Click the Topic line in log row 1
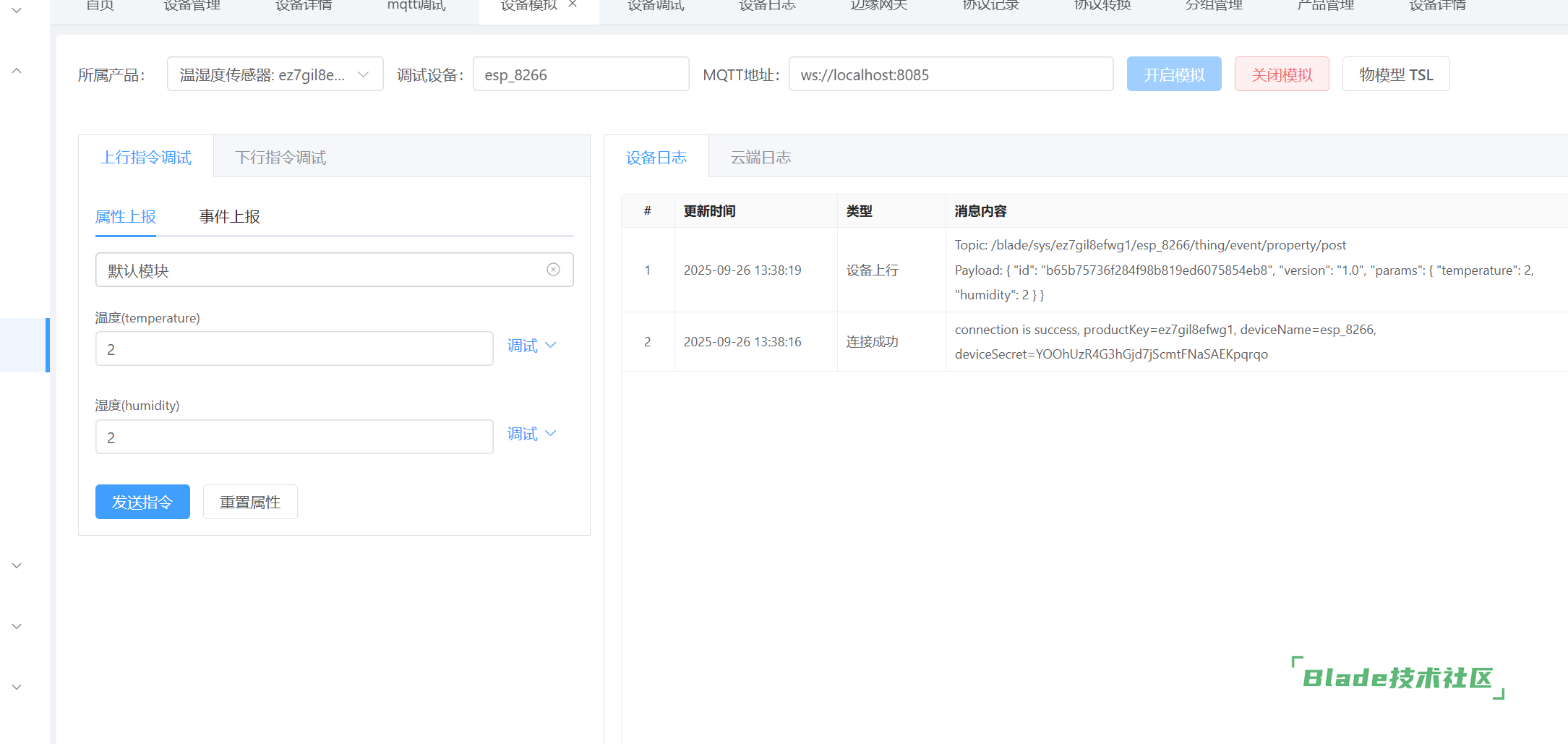1568x744 pixels. [x=1150, y=245]
